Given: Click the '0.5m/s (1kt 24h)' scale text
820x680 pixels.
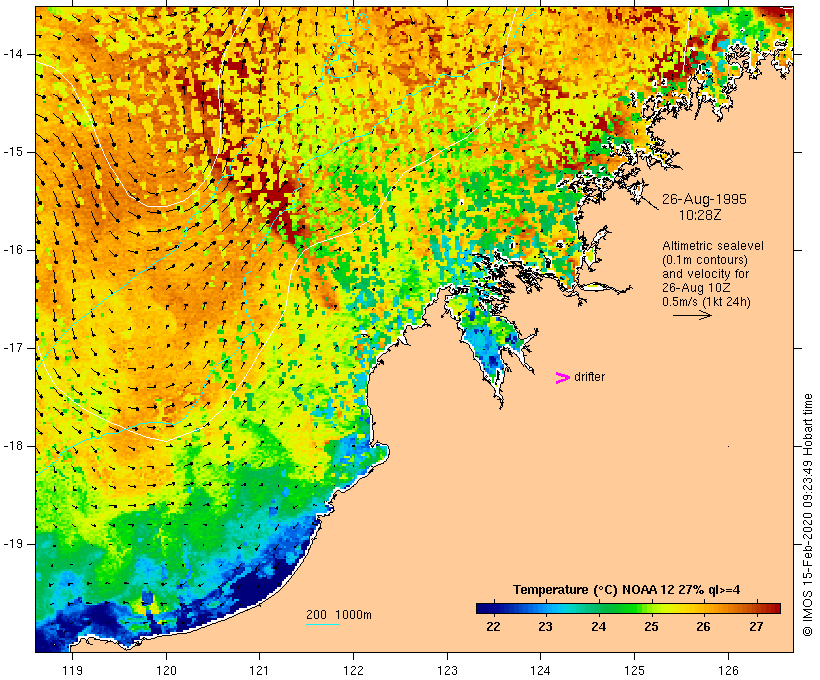Looking at the screenshot, I should click(x=706, y=302).
